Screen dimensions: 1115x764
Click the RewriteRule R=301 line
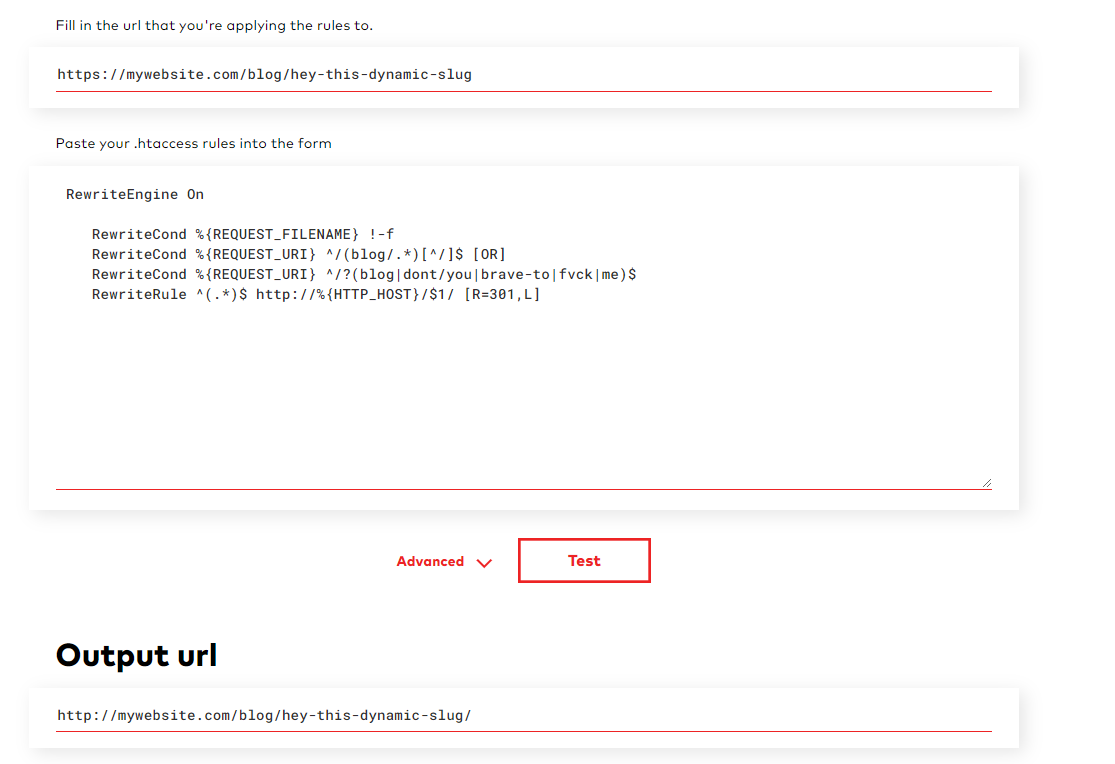316,294
